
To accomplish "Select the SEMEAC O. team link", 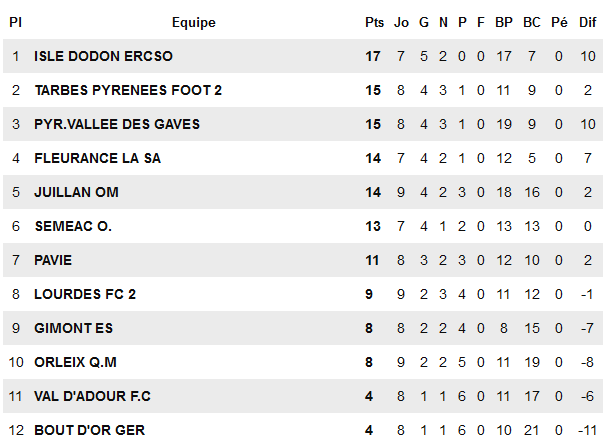I will click(x=73, y=226).
